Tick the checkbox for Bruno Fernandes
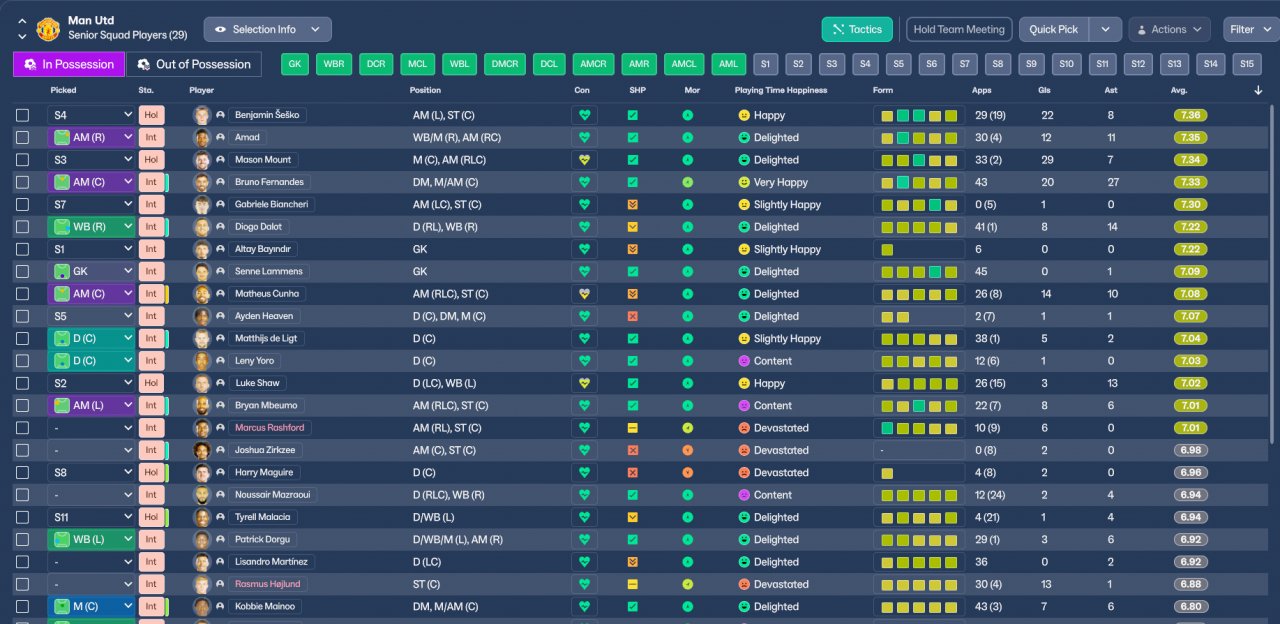Screen dimensions: 1280x624 [22, 182]
